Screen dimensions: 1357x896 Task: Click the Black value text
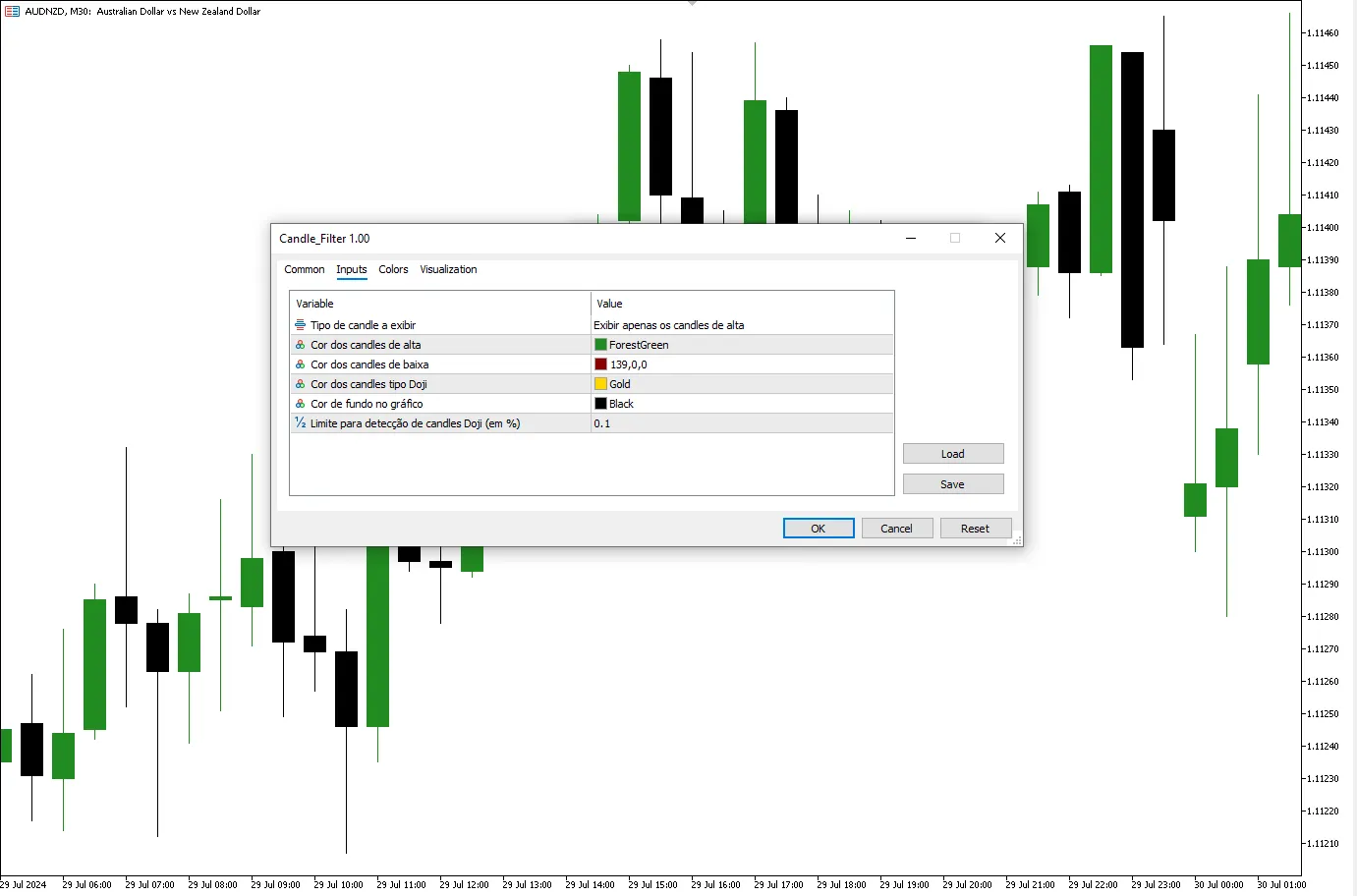(621, 404)
